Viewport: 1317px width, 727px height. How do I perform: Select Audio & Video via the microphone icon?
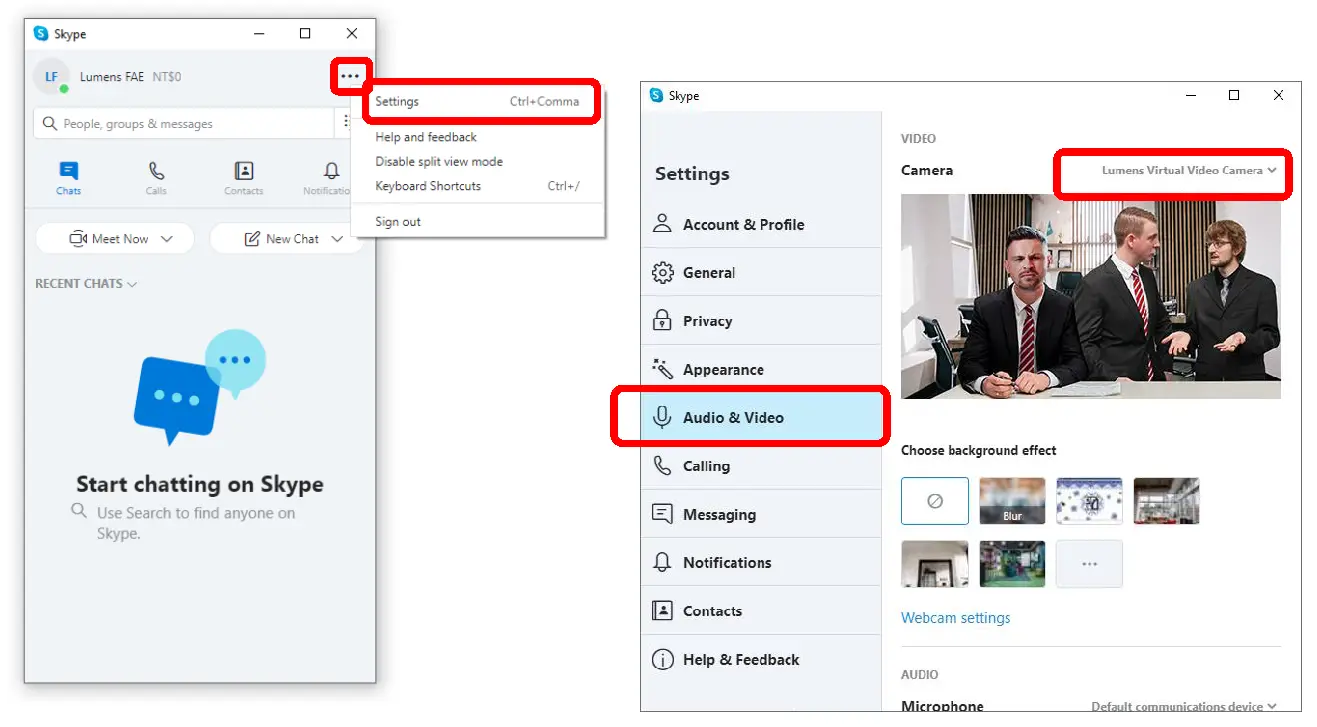[662, 417]
